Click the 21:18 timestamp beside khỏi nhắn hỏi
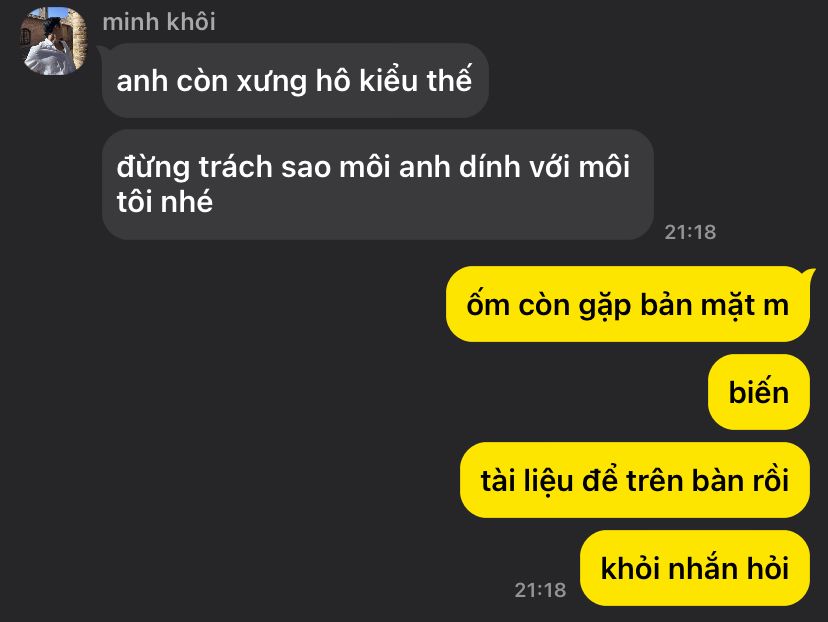Screen dimensions: 828x622 [x=540, y=590]
